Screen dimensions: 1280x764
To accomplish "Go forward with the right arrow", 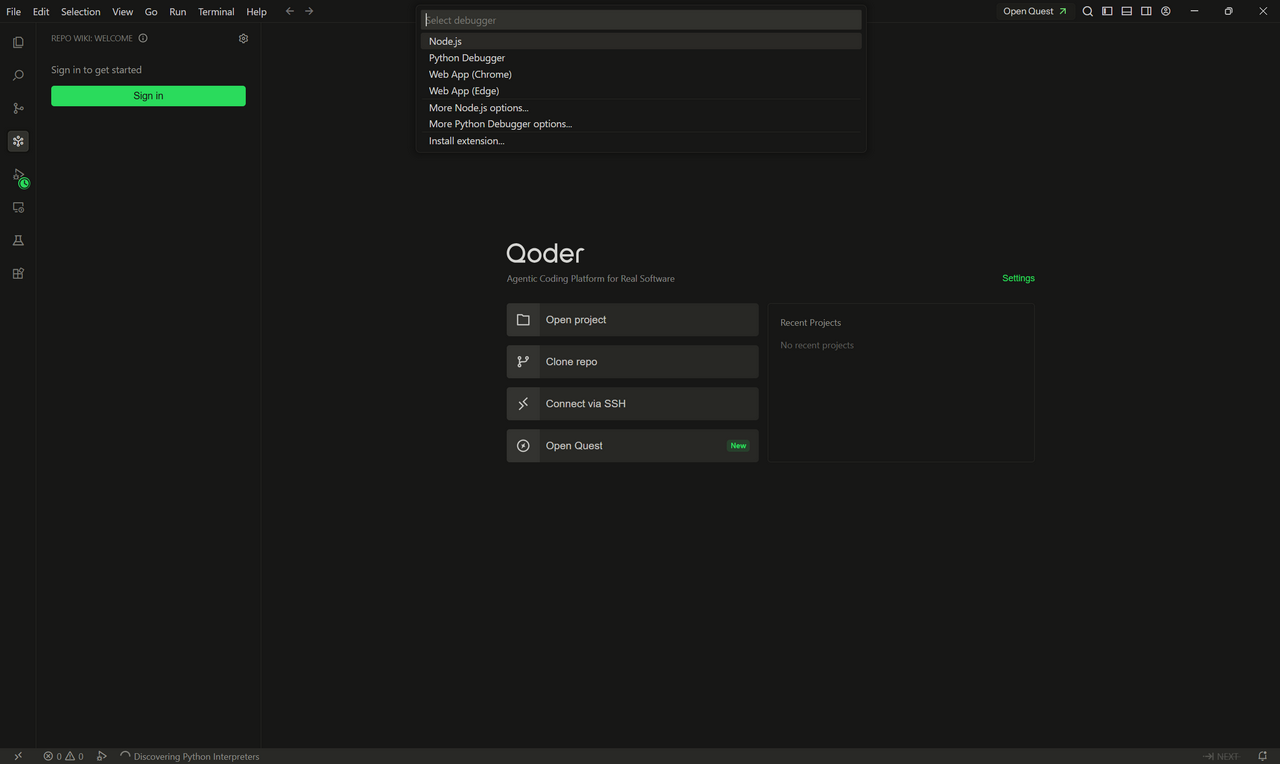I will click(309, 11).
